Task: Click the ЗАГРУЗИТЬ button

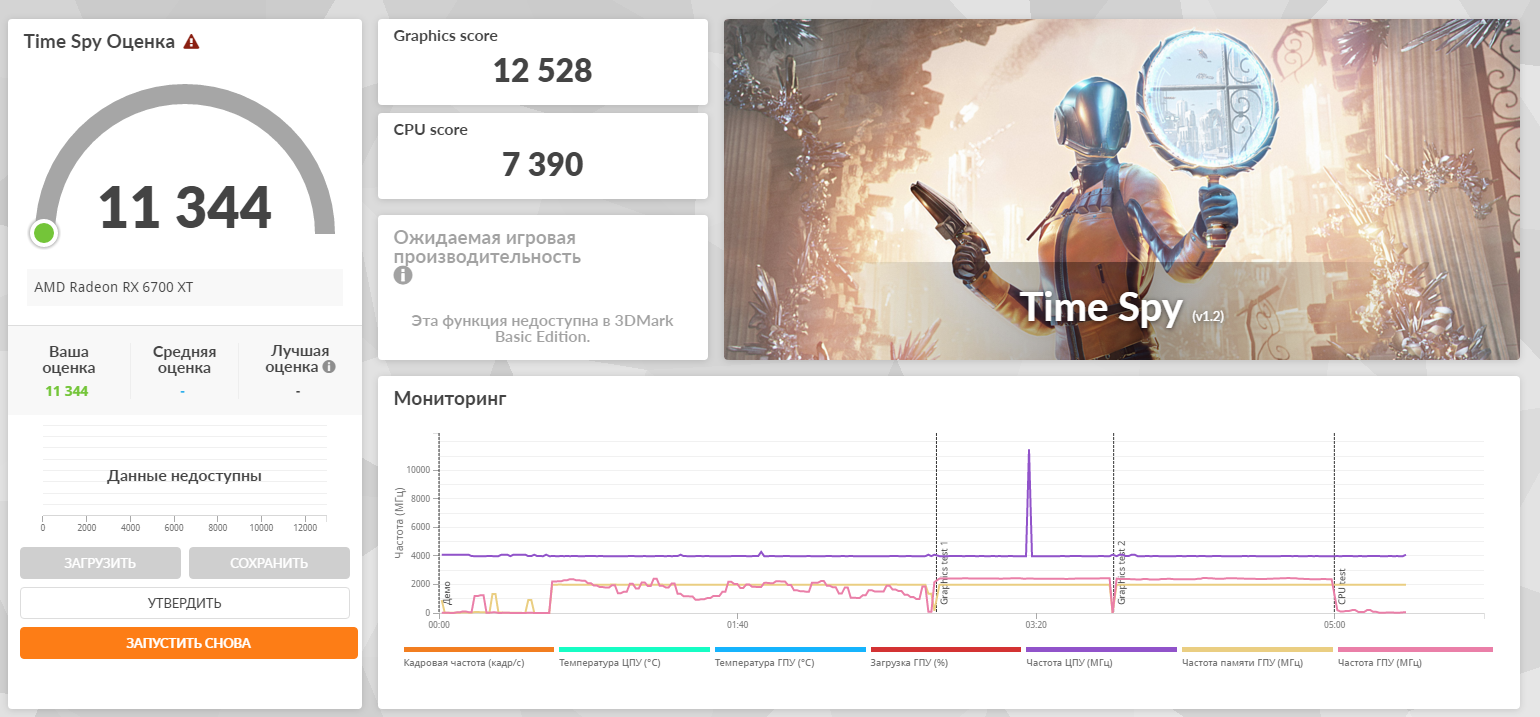Action: 100,563
